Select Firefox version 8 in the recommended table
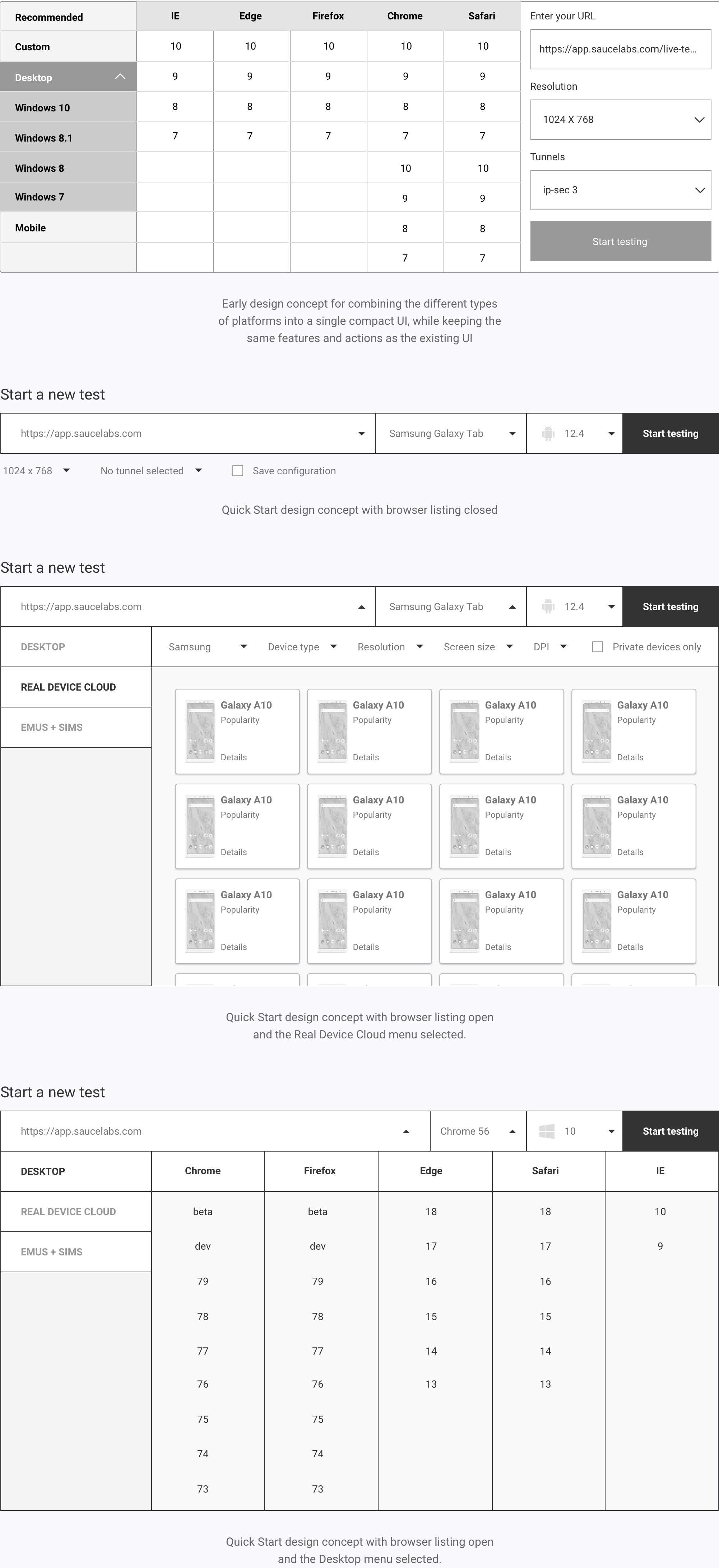The height and width of the screenshot is (1568, 719). tap(328, 106)
